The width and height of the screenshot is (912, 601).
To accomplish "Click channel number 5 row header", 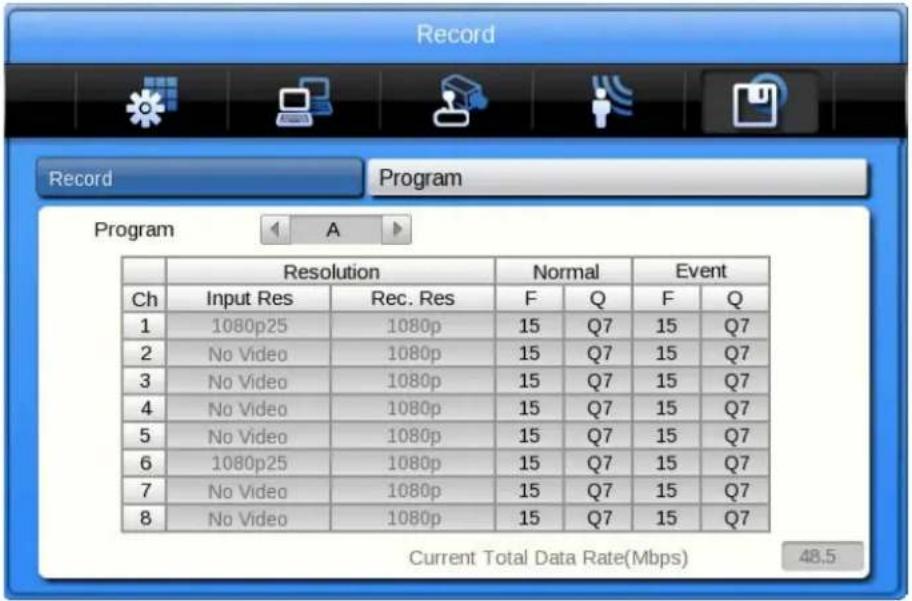I will tap(144, 435).
